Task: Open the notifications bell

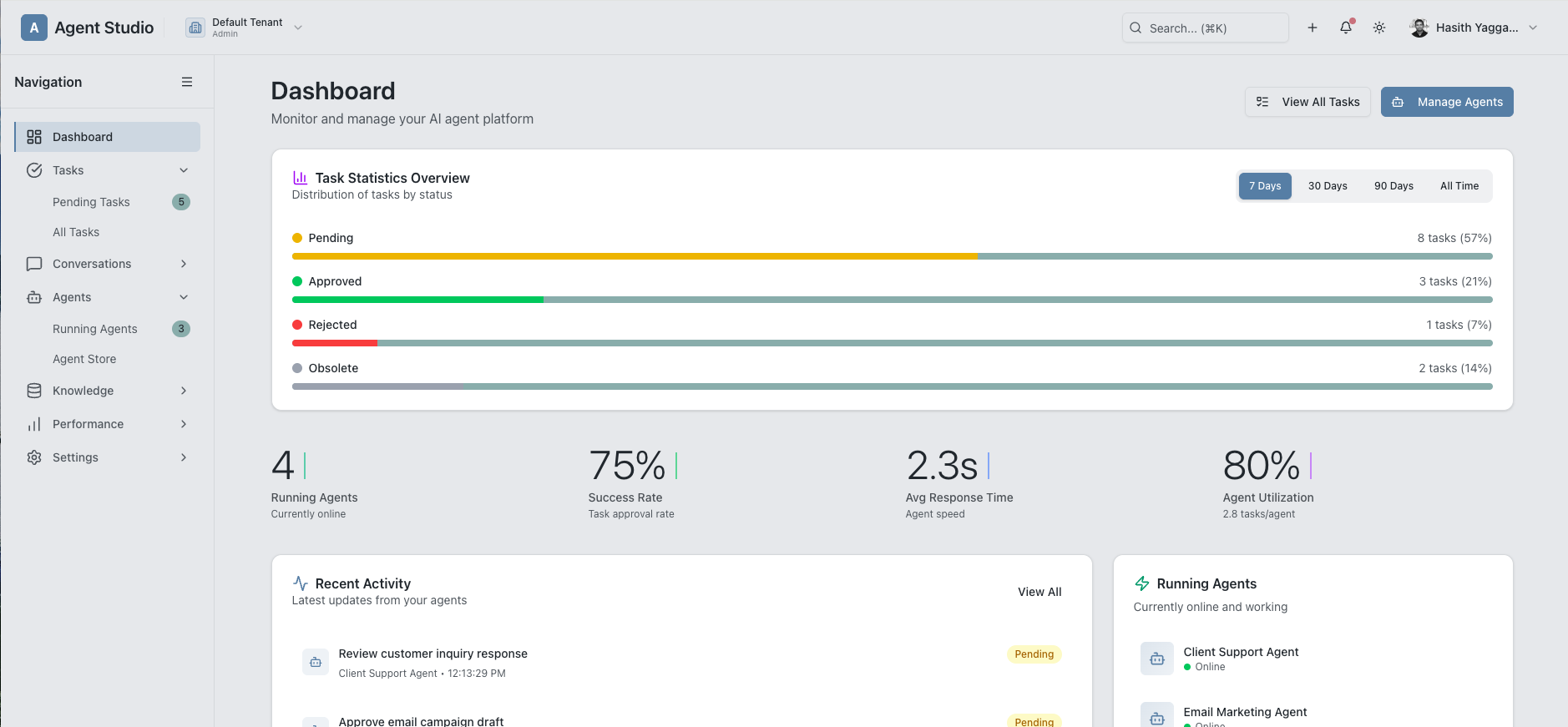Action: tap(1346, 28)
